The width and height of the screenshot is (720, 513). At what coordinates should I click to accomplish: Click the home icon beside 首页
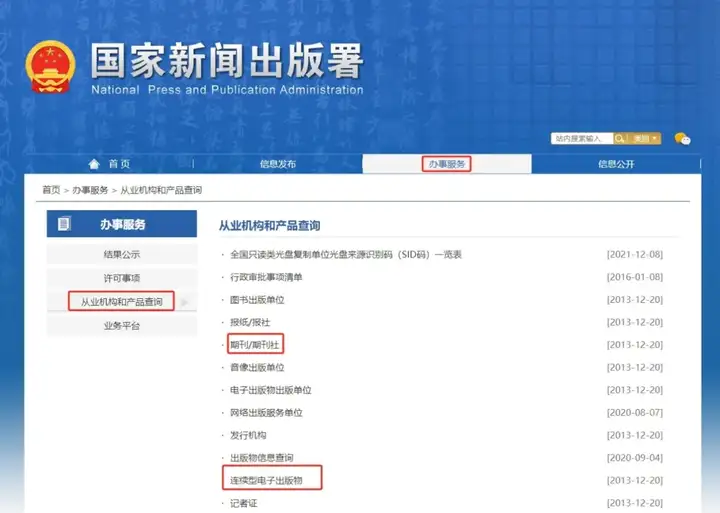(x=94, y=164)
